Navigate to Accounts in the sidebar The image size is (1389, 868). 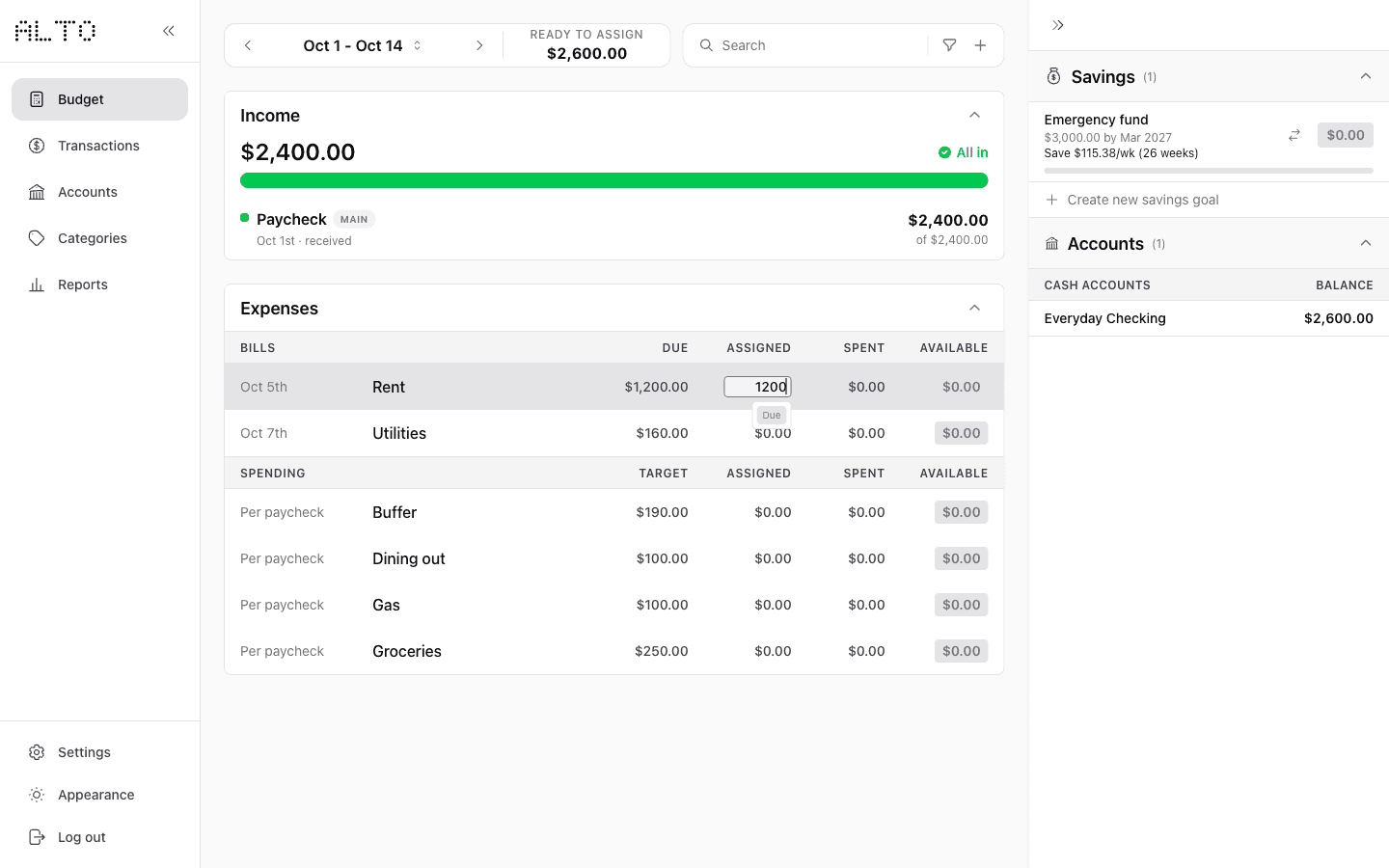pos(99,192)
